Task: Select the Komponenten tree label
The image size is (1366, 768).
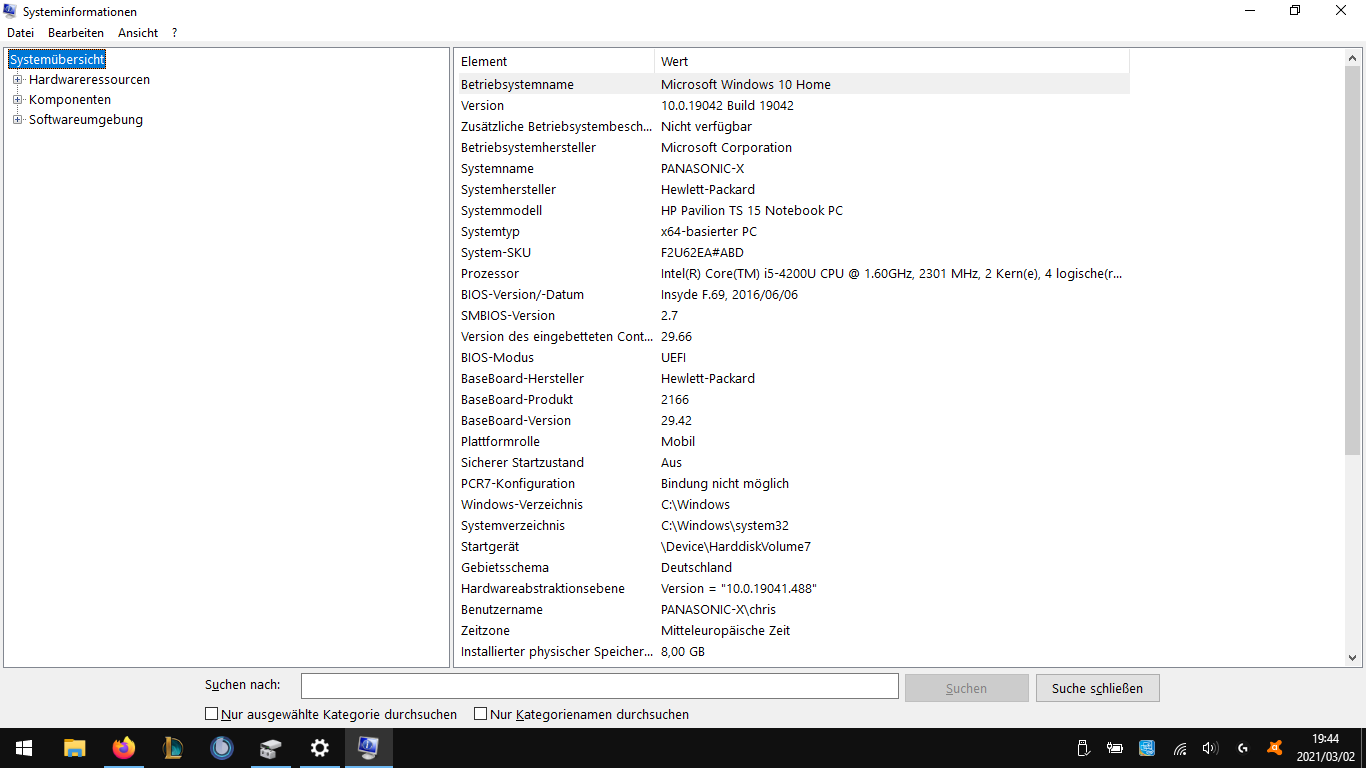Action: (70, 100)
